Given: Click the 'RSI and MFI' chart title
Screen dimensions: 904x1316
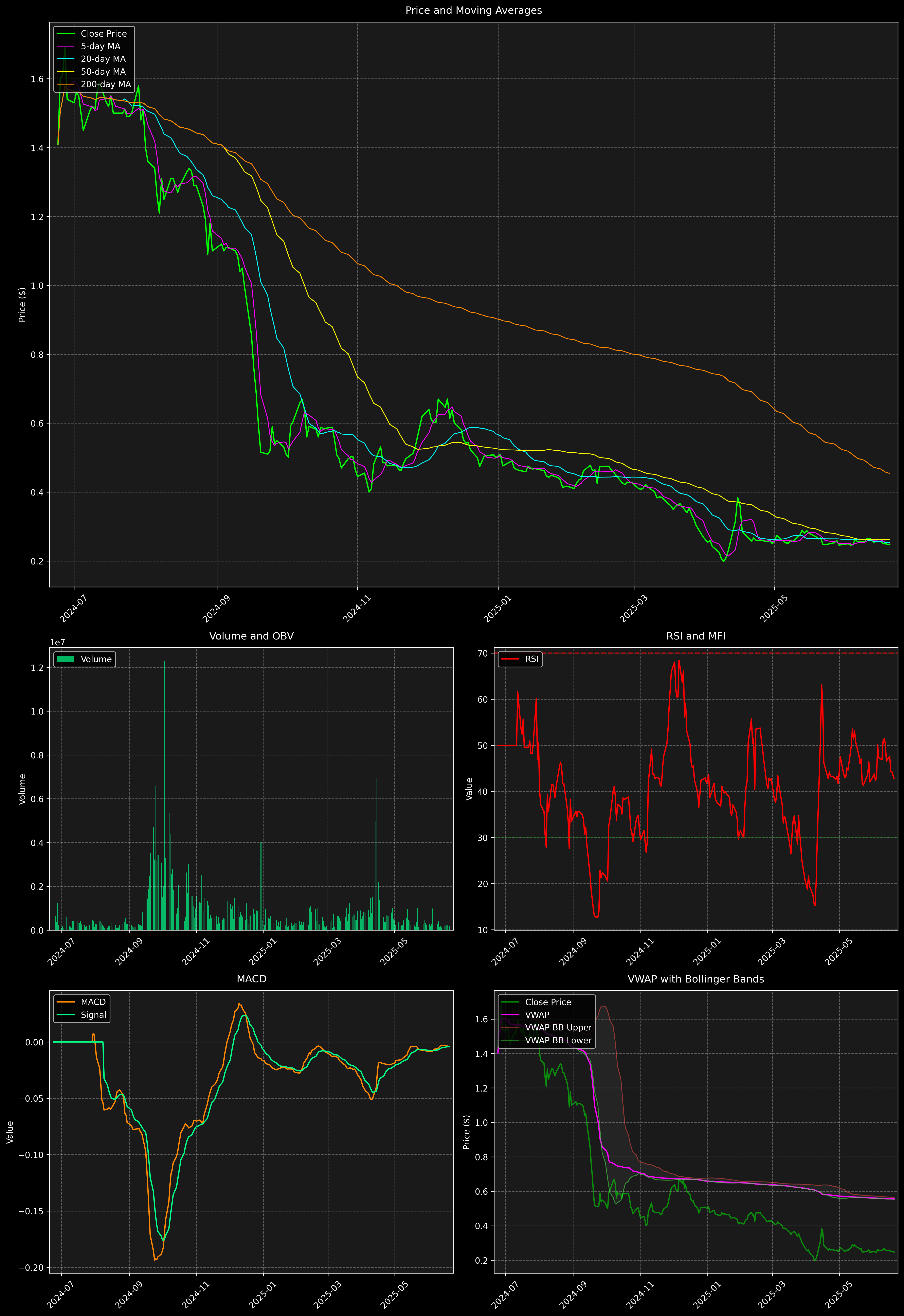Looking at the screenshot, I should (695, 636).
